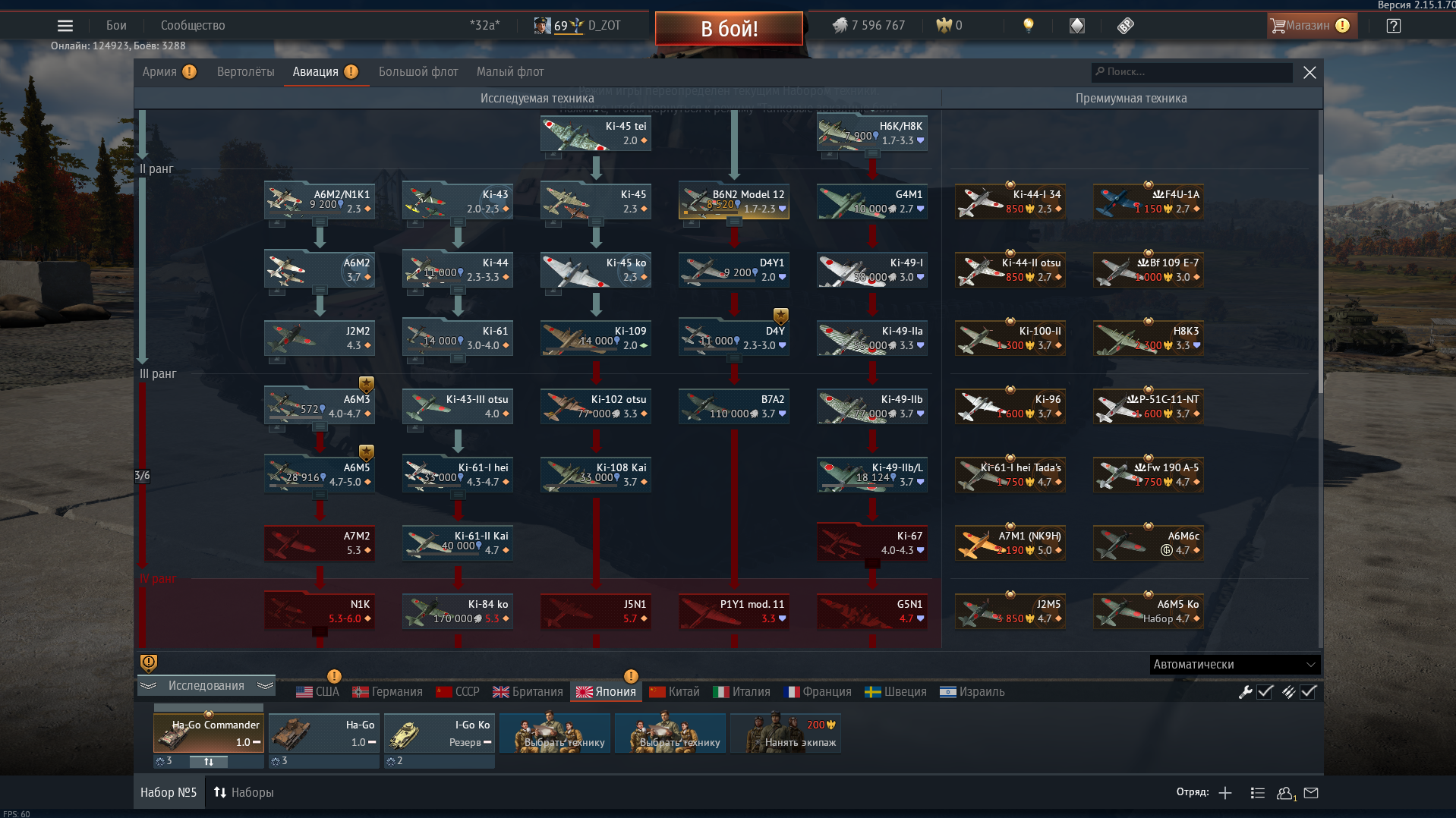Toggle the auto-refill ammo checkbox
1456x818 pixels.
pyautogui.click(x=1308, y=691)
